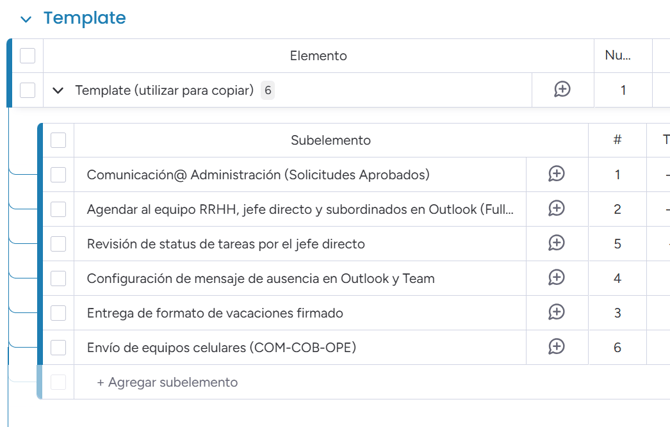Viewport: 670px width, 427px height.
Task: Click the subitem count badge 6
Action: [x=268, y=90]
